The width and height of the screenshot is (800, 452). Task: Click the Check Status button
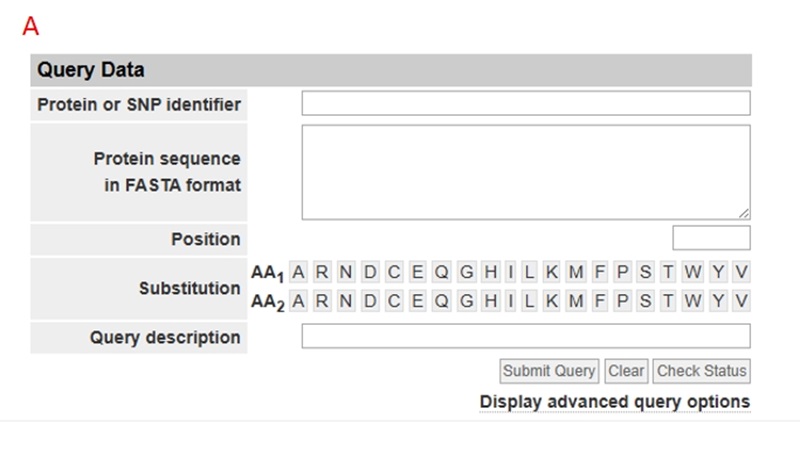point(702,371)
